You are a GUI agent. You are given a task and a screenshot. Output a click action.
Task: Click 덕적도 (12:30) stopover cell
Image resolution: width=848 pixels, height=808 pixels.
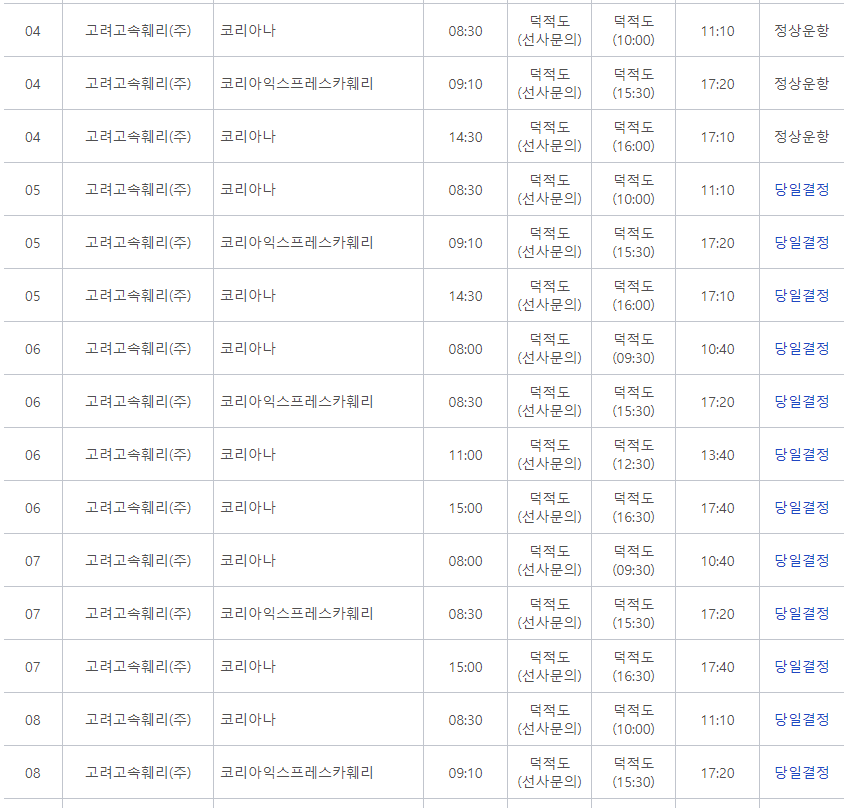coord(633,455)
